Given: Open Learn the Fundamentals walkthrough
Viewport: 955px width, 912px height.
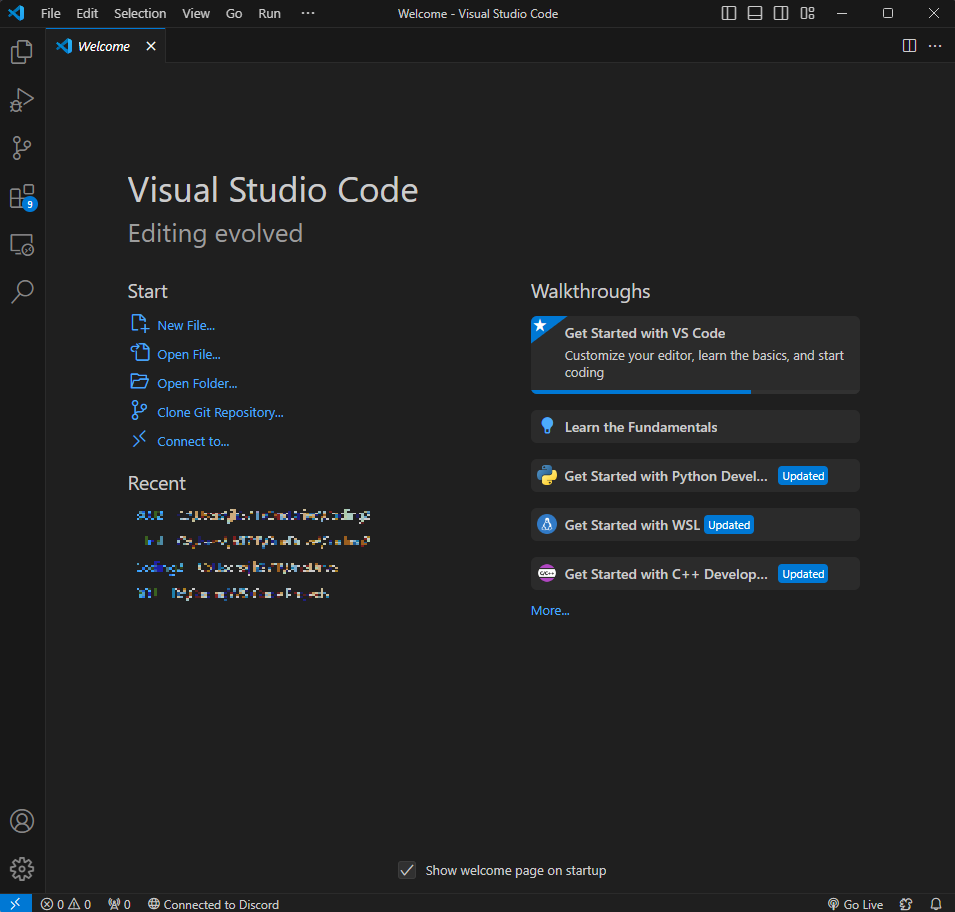Looking at the screenshot, I should (x=695, y=427).
